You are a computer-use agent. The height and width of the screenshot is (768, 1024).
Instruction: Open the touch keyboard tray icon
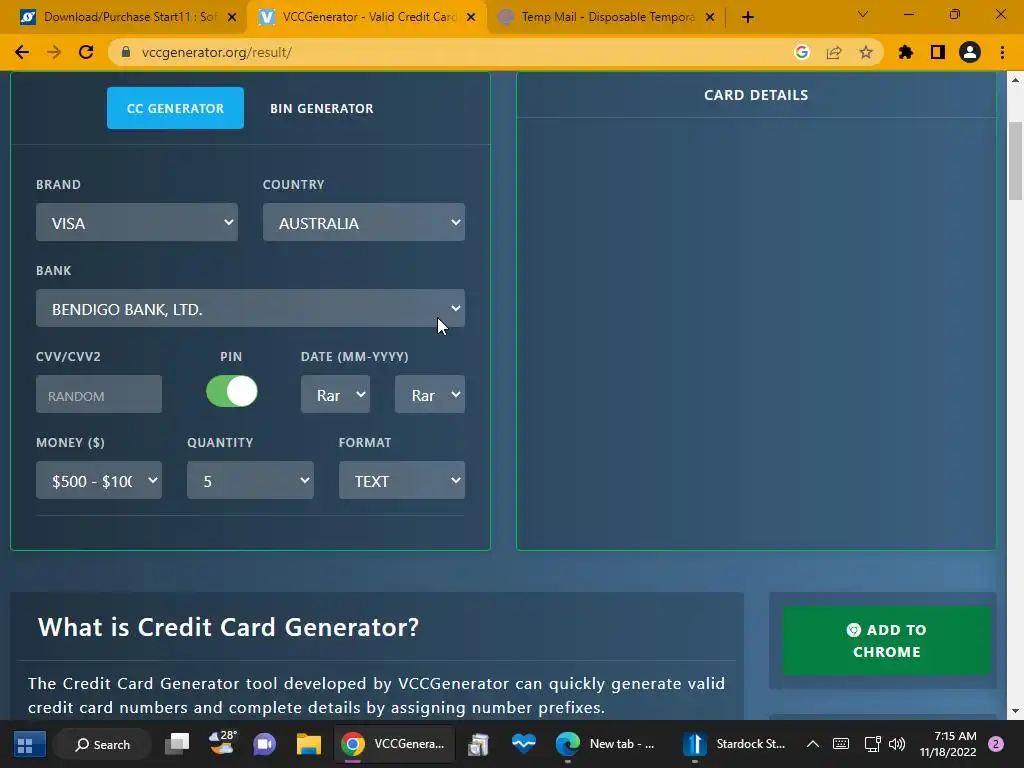click(x=841, y=744)
